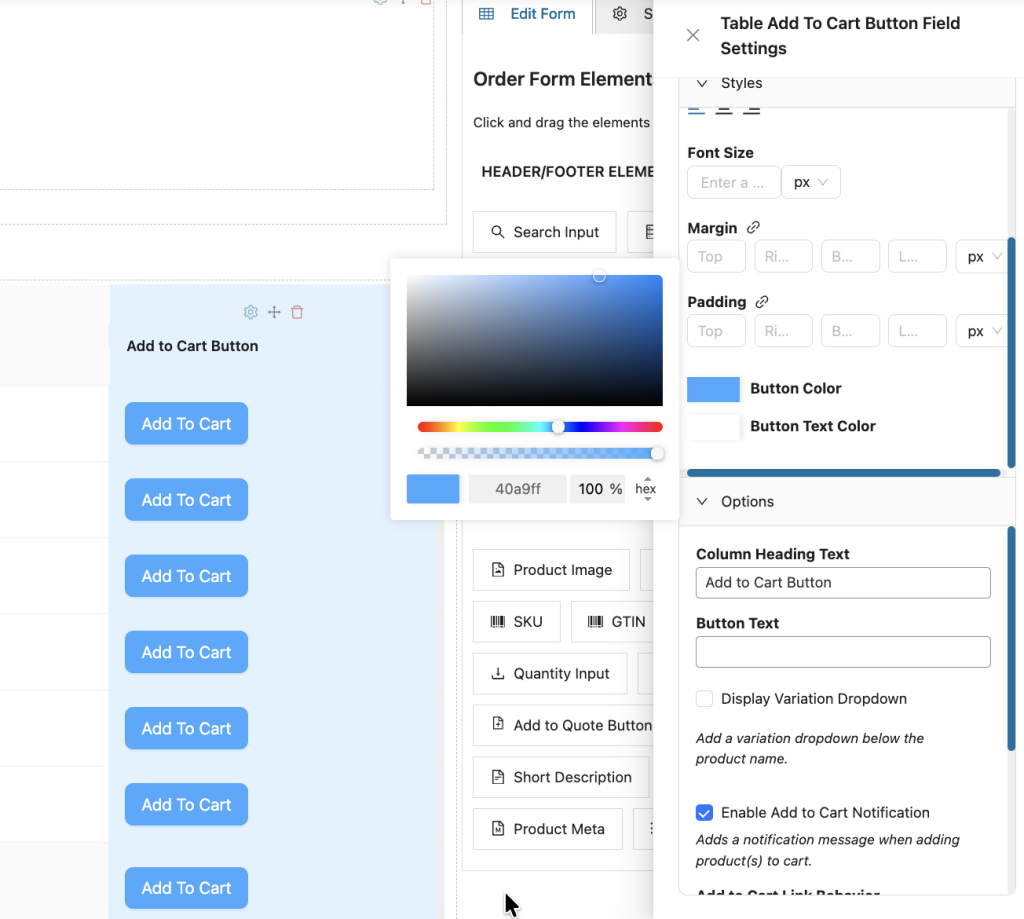Click the Margin link-values chain icon
1024x919 pixels.
[x=753, y=227]
